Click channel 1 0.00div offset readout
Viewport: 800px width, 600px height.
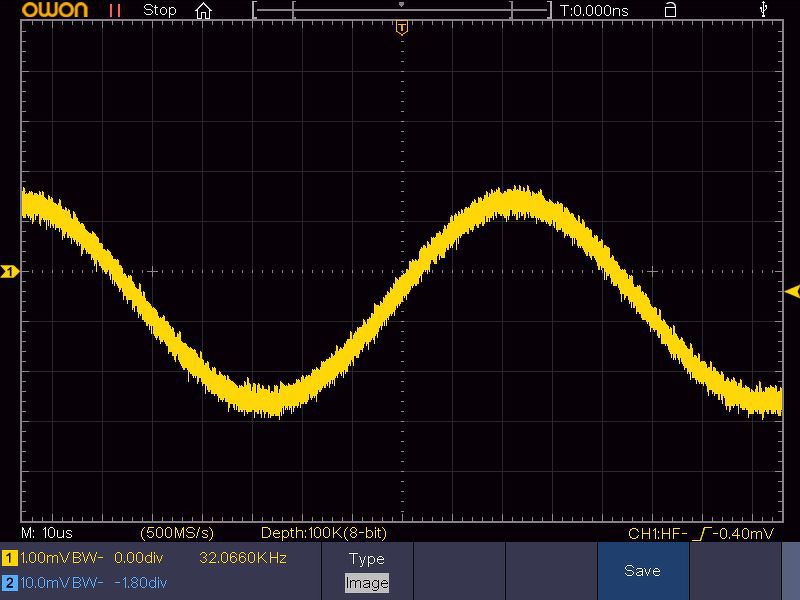139,558
